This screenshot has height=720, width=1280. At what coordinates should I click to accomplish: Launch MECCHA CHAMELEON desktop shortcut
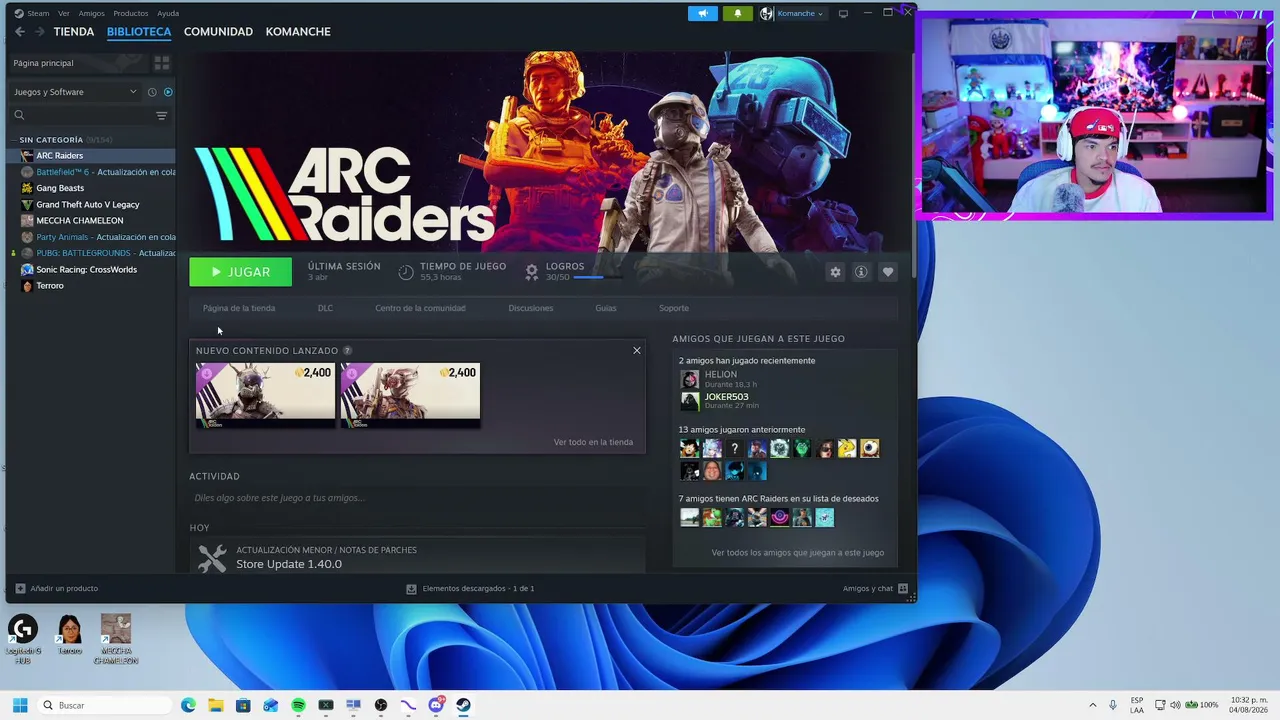click(x=116, y=639)
